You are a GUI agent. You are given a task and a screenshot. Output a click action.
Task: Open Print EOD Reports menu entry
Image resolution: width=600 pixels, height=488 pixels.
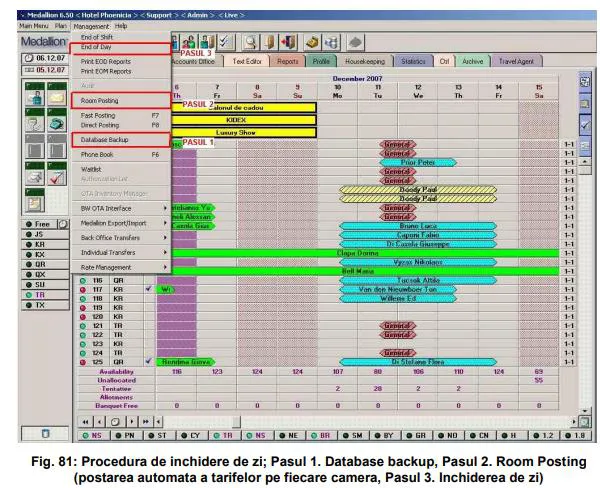tap(121, 61)
